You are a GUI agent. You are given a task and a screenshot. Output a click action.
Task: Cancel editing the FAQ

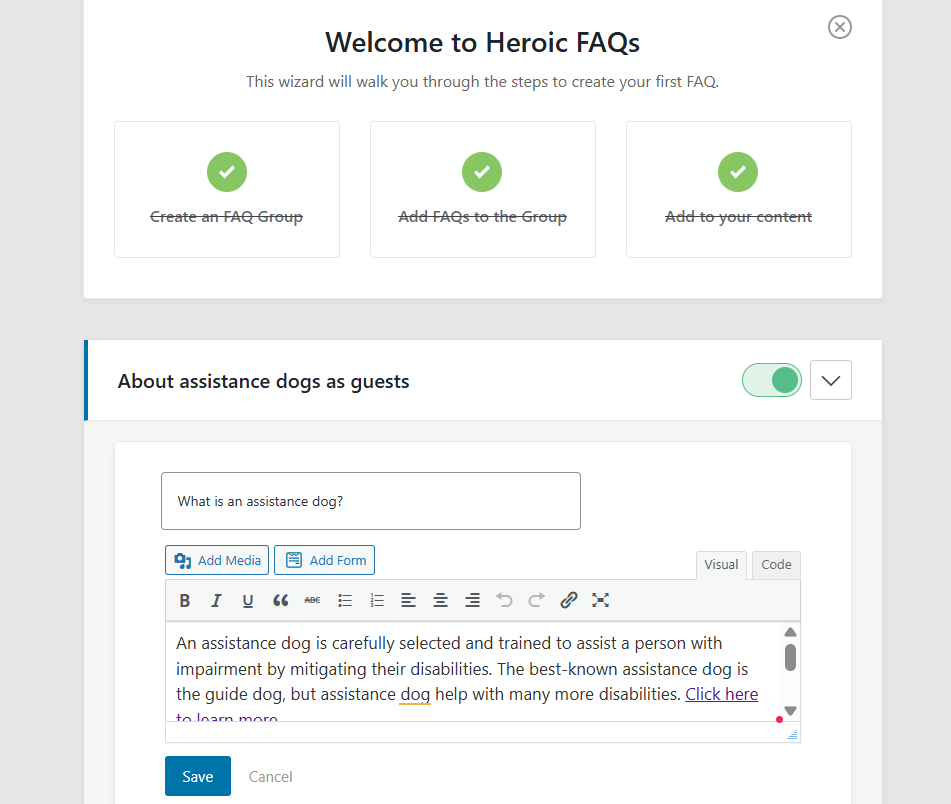click(270, 776)
